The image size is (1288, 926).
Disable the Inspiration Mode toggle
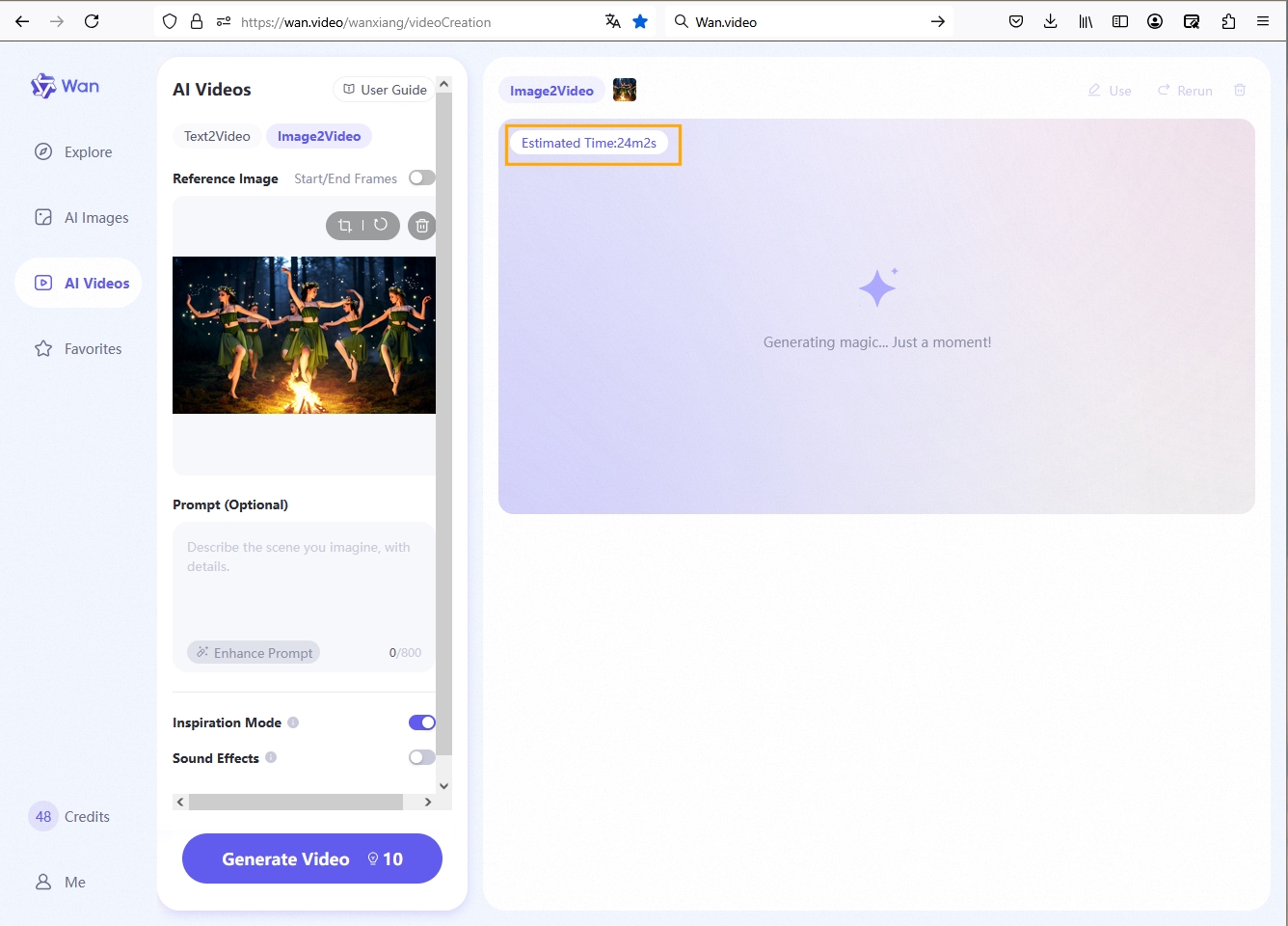click(x=421, y=722)
